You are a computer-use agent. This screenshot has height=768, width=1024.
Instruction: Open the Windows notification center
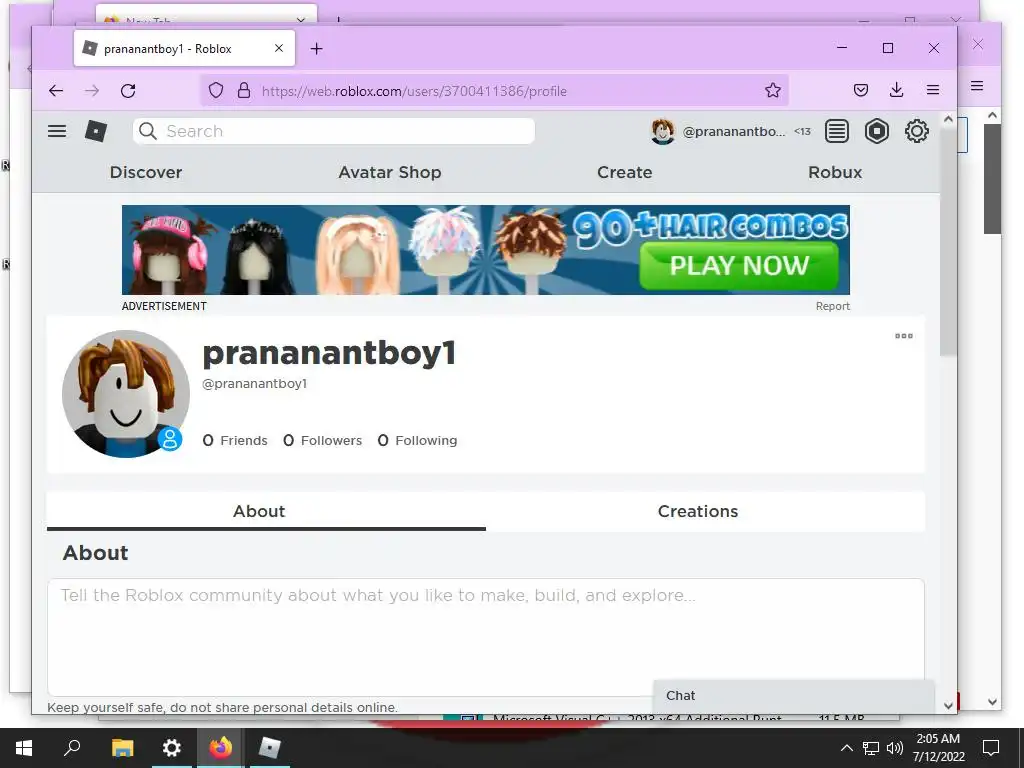(991, 748)
